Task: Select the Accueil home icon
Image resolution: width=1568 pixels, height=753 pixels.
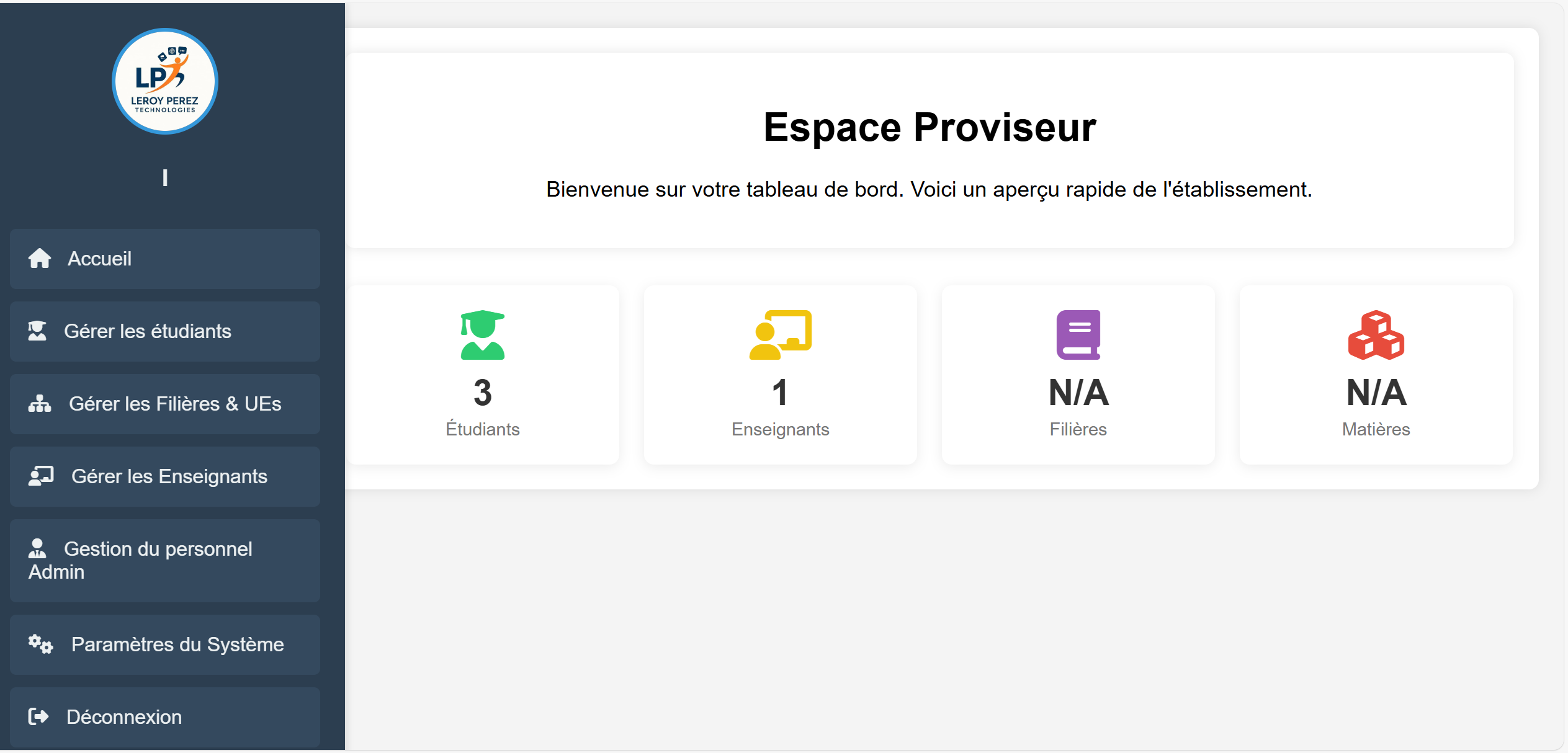Action: point(41,259)
